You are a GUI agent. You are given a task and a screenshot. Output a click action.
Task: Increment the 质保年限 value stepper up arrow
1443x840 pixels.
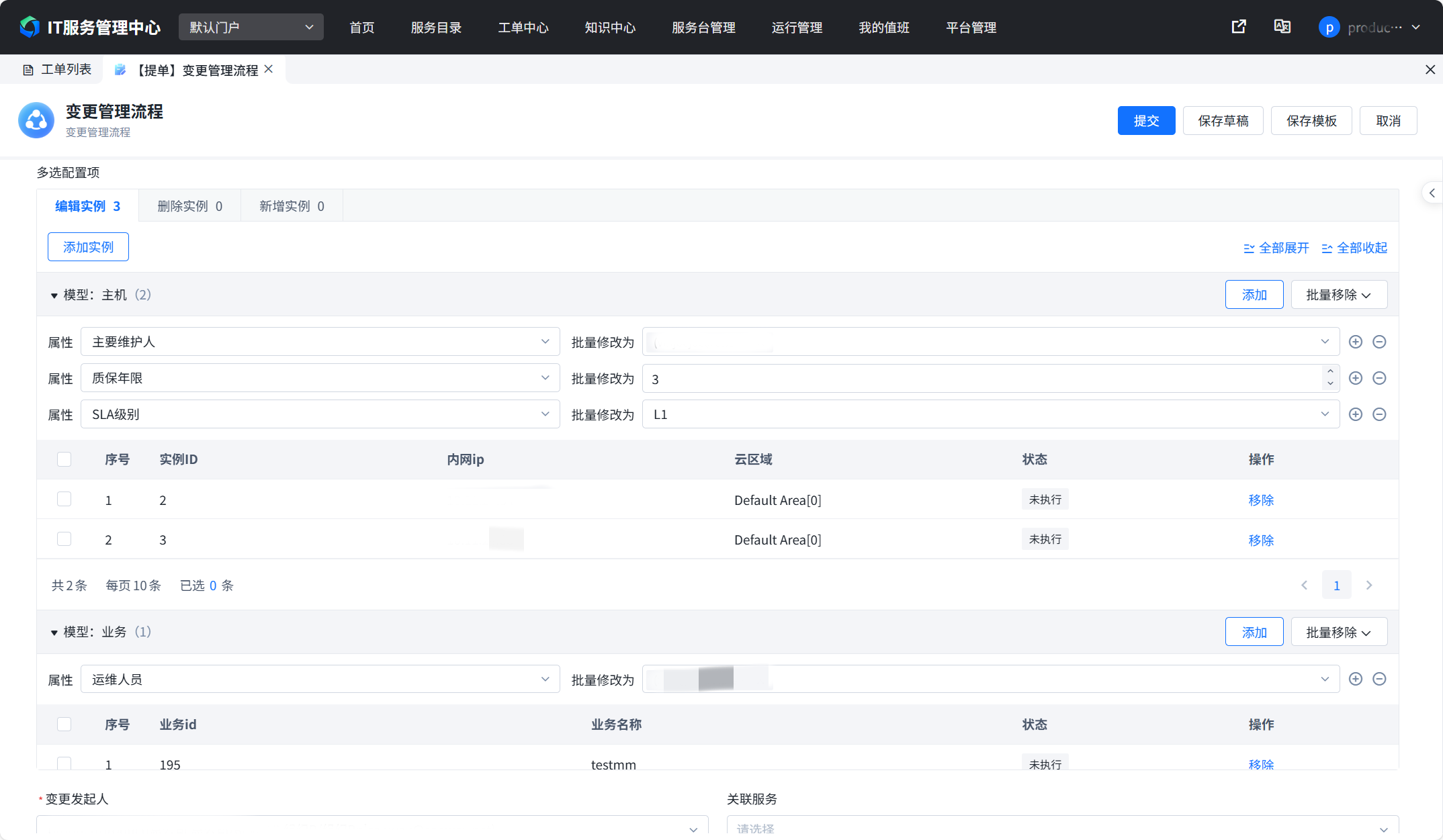click(1329, 372)
